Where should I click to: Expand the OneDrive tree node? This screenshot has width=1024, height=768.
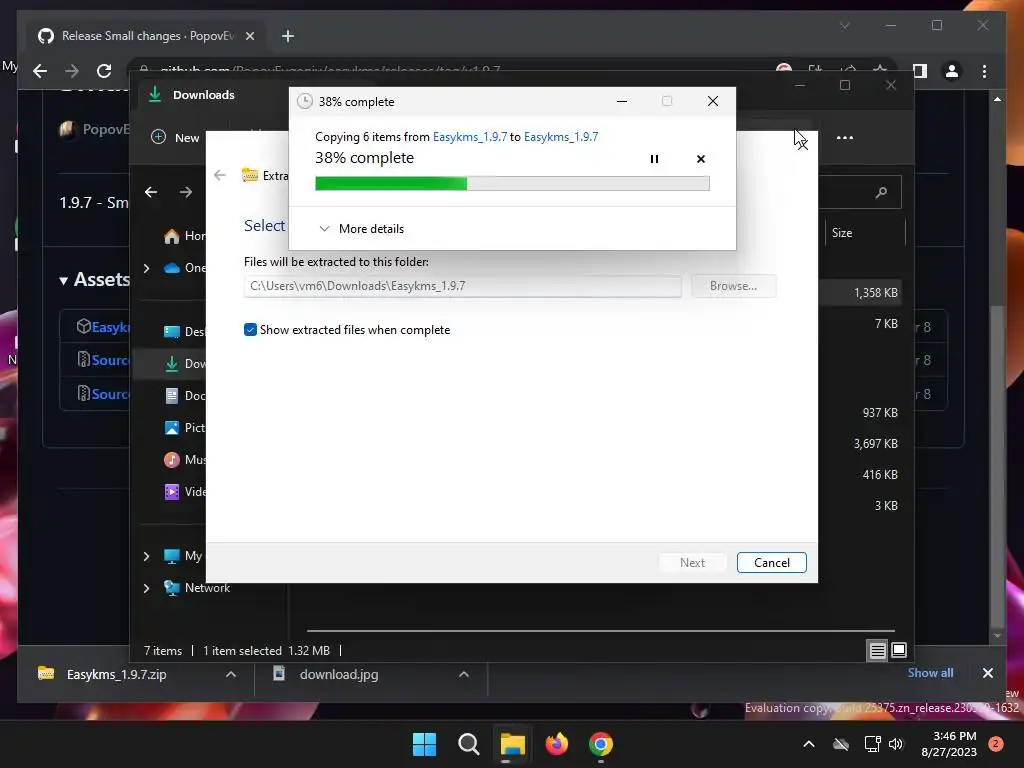pyautogui.click(x=146, y=268)
